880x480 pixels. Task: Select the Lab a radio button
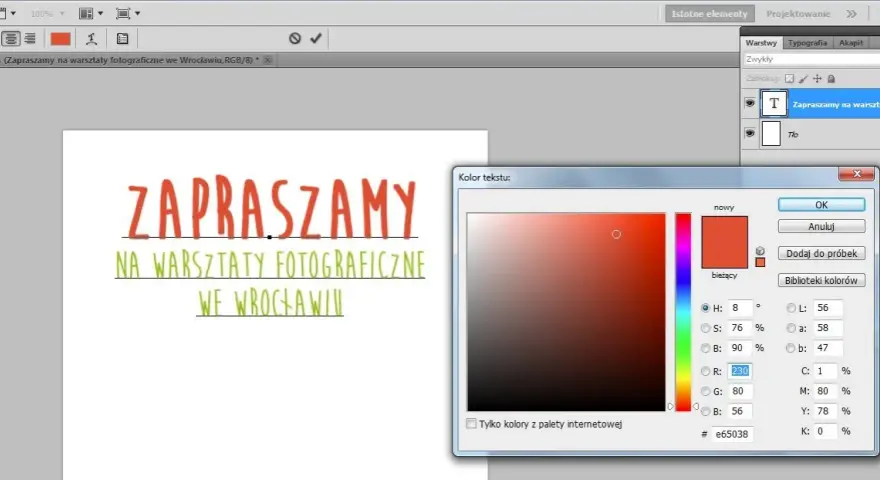pos(791,328)
